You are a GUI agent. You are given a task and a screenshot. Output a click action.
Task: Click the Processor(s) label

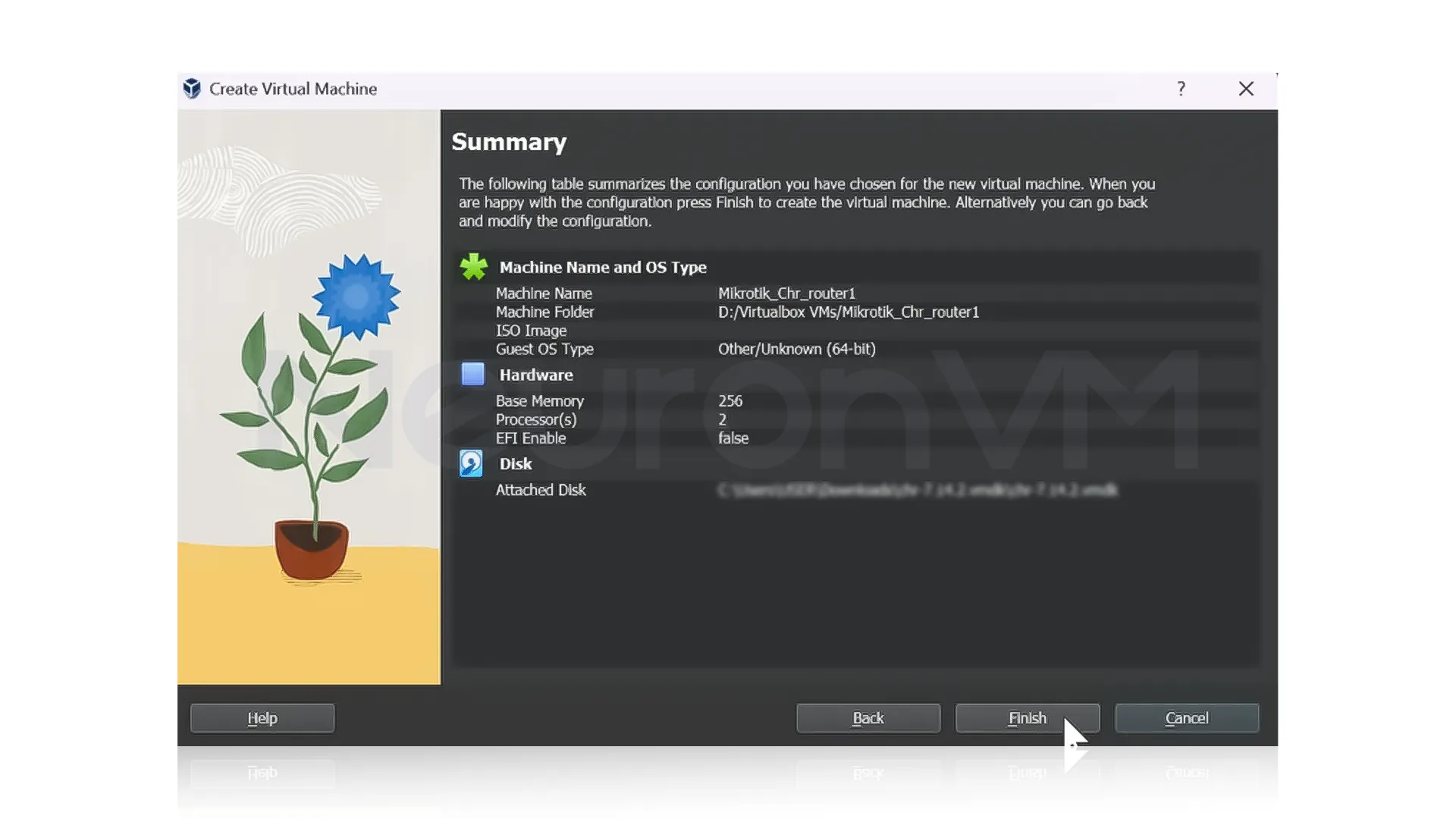coord(536,419)
